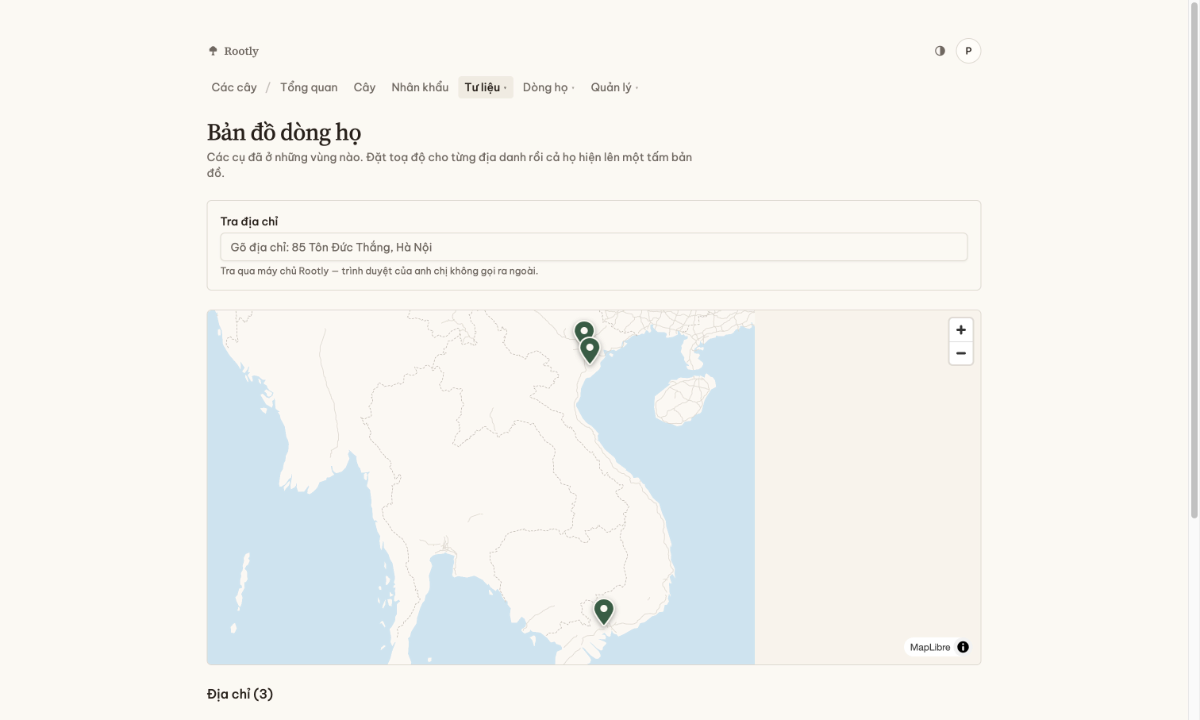Open the P user avatar menu

click(968, 51)
